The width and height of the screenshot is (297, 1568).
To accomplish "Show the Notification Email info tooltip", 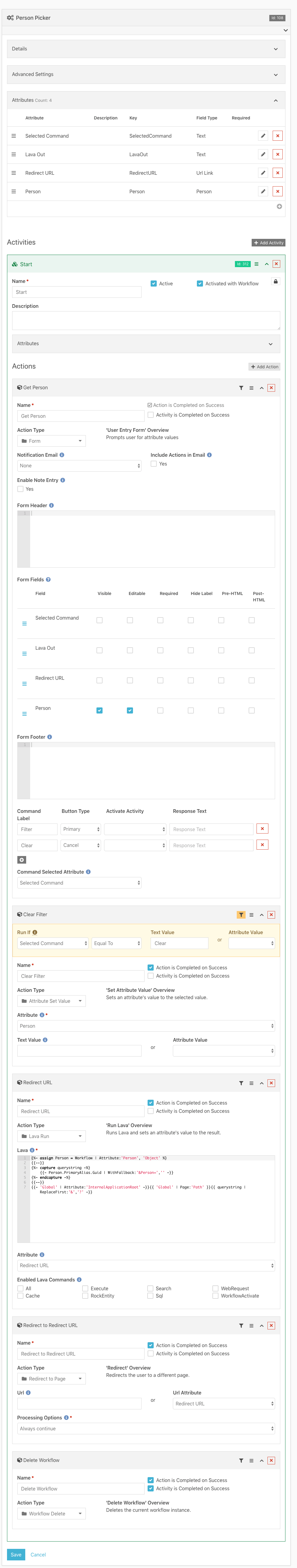I will coord(61,455).
